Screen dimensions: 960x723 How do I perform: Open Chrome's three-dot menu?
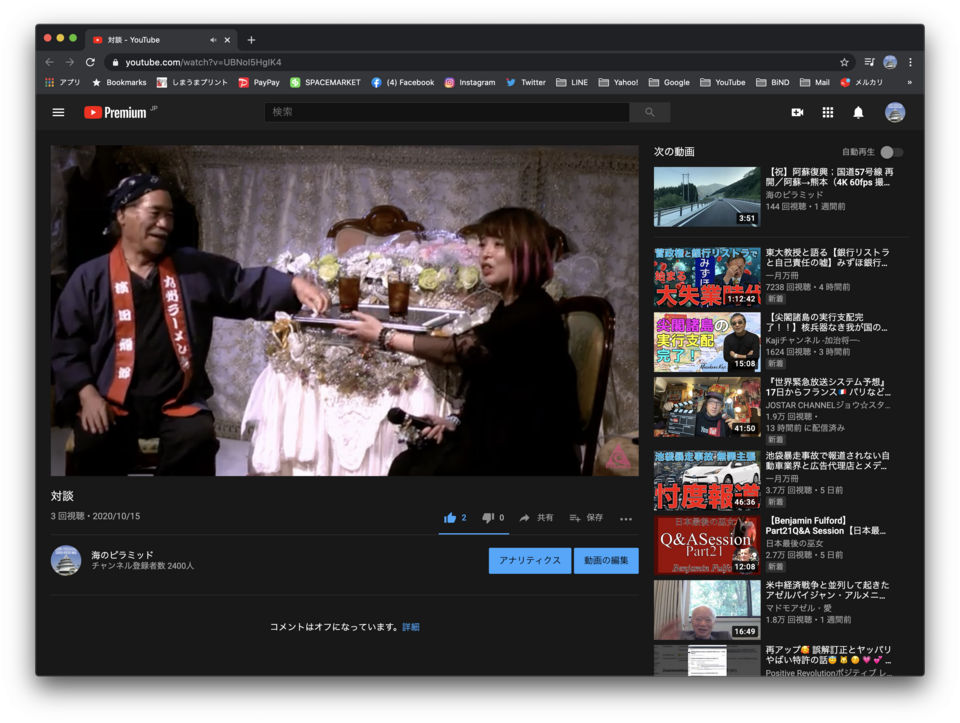[x=910, y=62]
